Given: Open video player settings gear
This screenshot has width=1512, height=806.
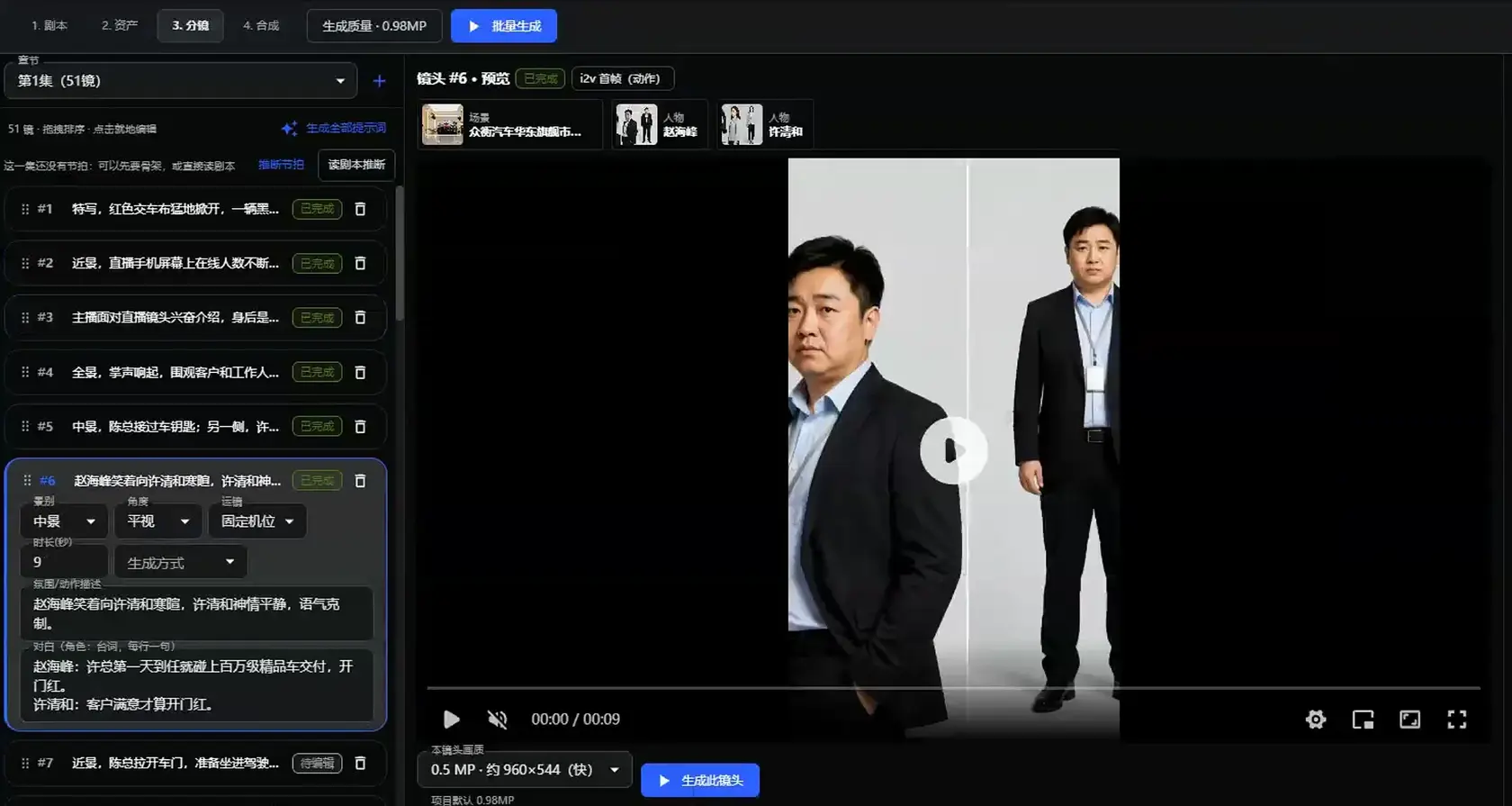Looking at the screenshot, I should point(1316,719).
